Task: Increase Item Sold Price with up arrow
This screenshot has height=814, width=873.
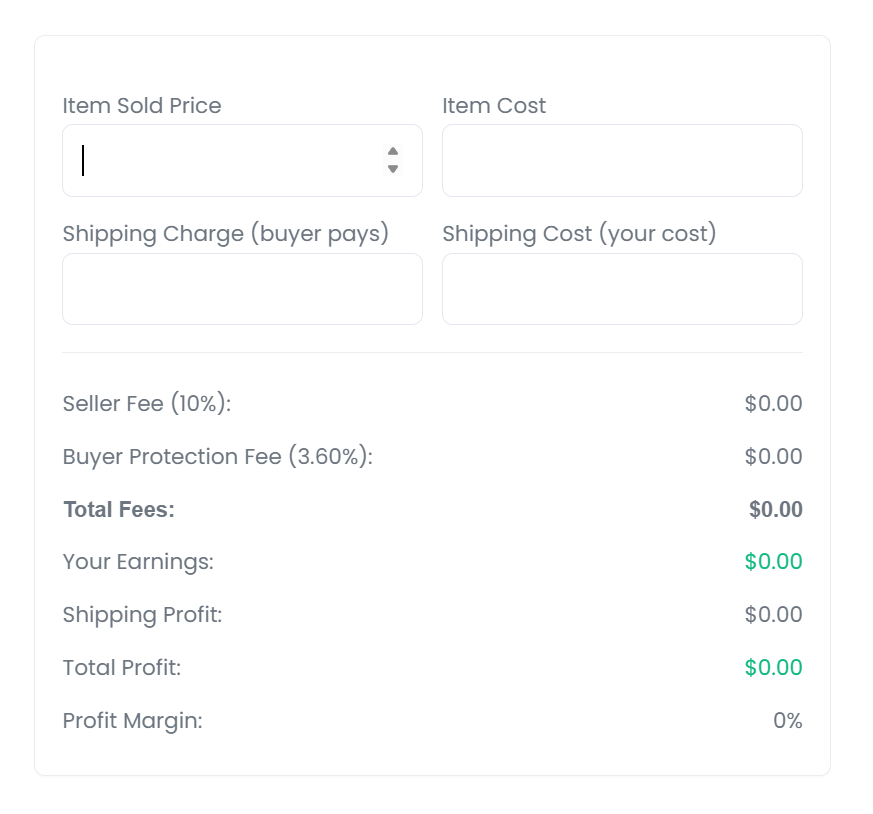Action: [x=393, y=152]
